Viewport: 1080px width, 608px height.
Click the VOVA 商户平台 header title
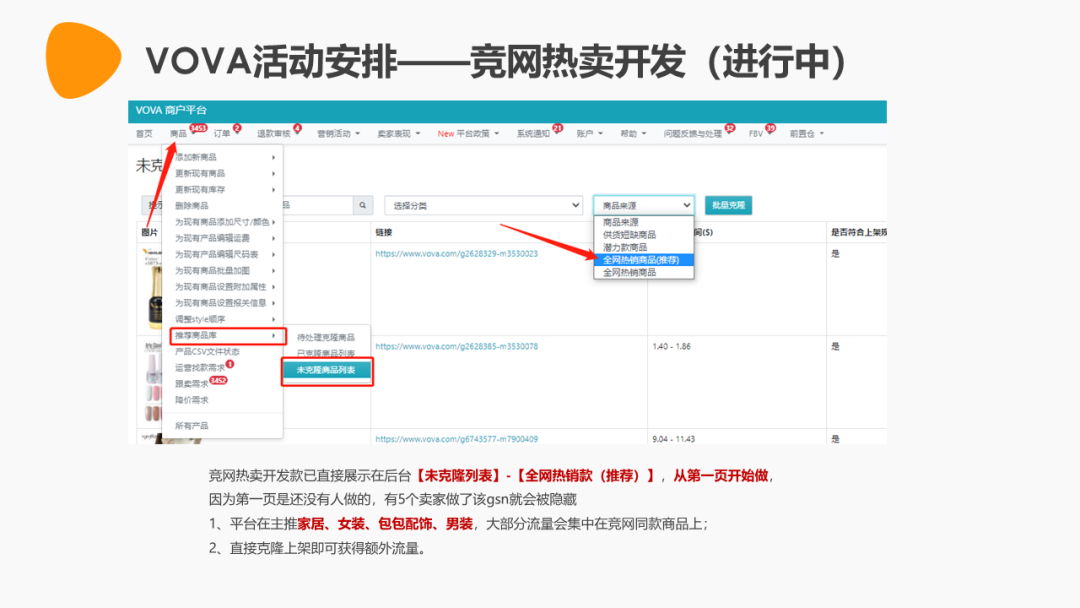[x=171, y=110]
